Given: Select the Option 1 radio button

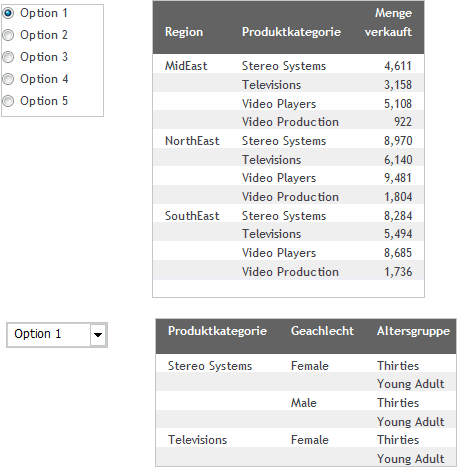Looking at the screenshot, I should (8, 13).
